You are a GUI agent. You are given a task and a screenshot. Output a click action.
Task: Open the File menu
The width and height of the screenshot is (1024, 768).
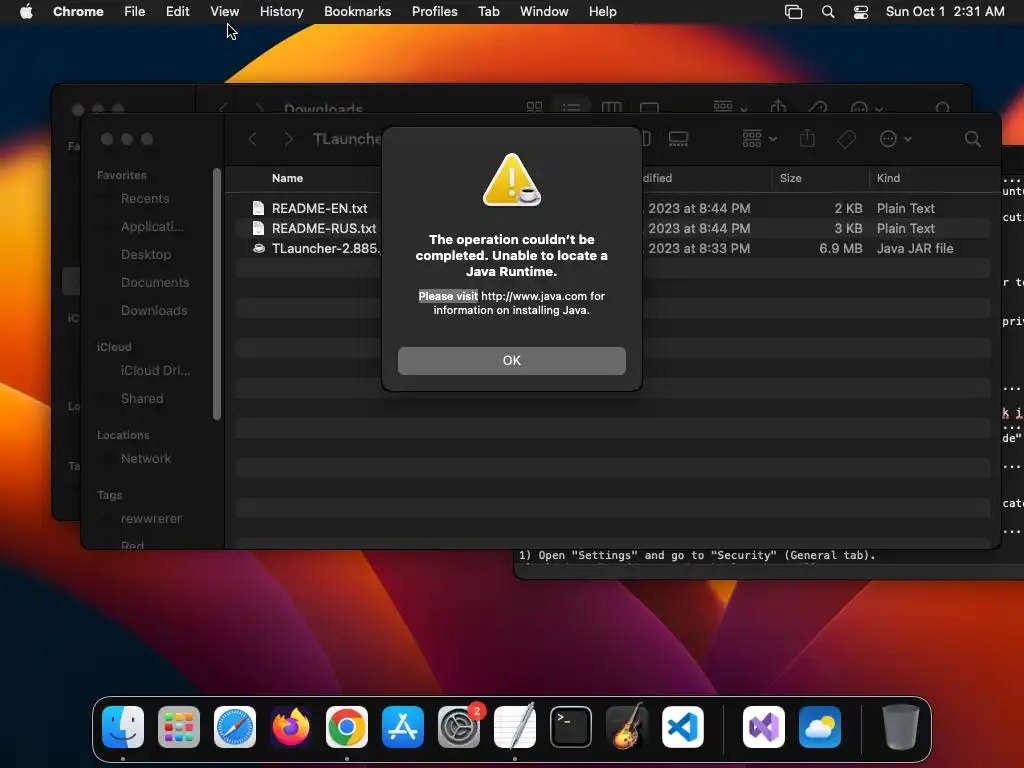(x=135, y=12)
